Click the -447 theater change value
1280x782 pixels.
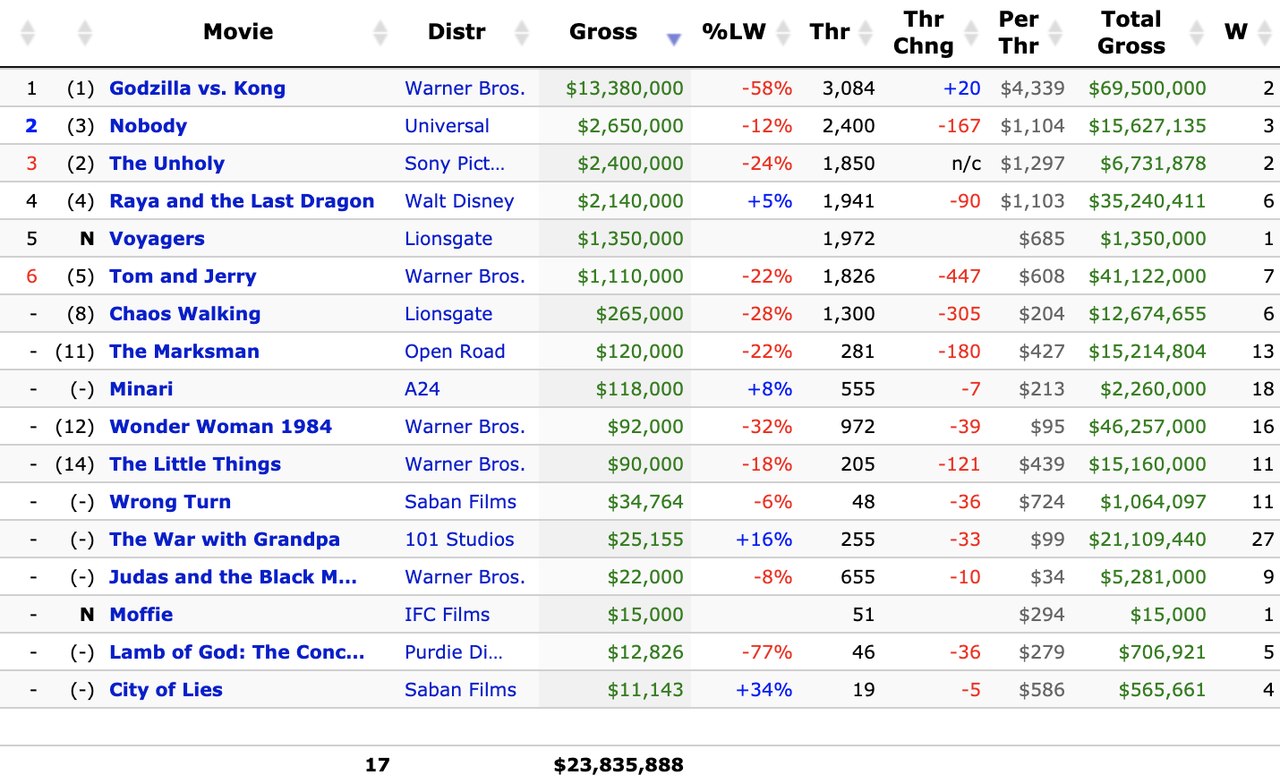[x=960, y=276]
